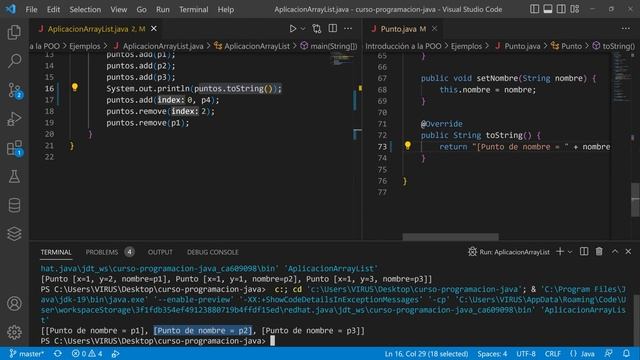Close the terminal panel

click(628, 252)
